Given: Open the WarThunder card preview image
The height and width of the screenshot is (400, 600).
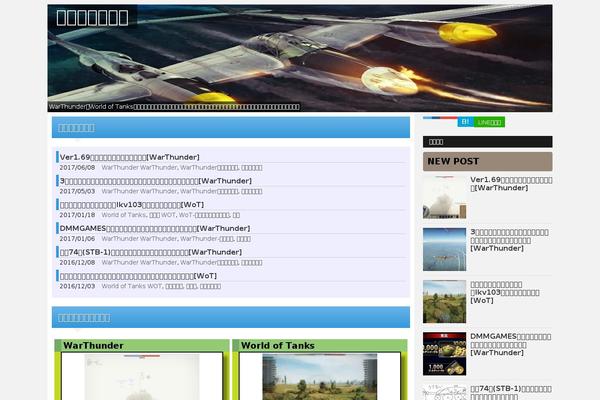Looking at the screenshot, I should pos(142,377).
